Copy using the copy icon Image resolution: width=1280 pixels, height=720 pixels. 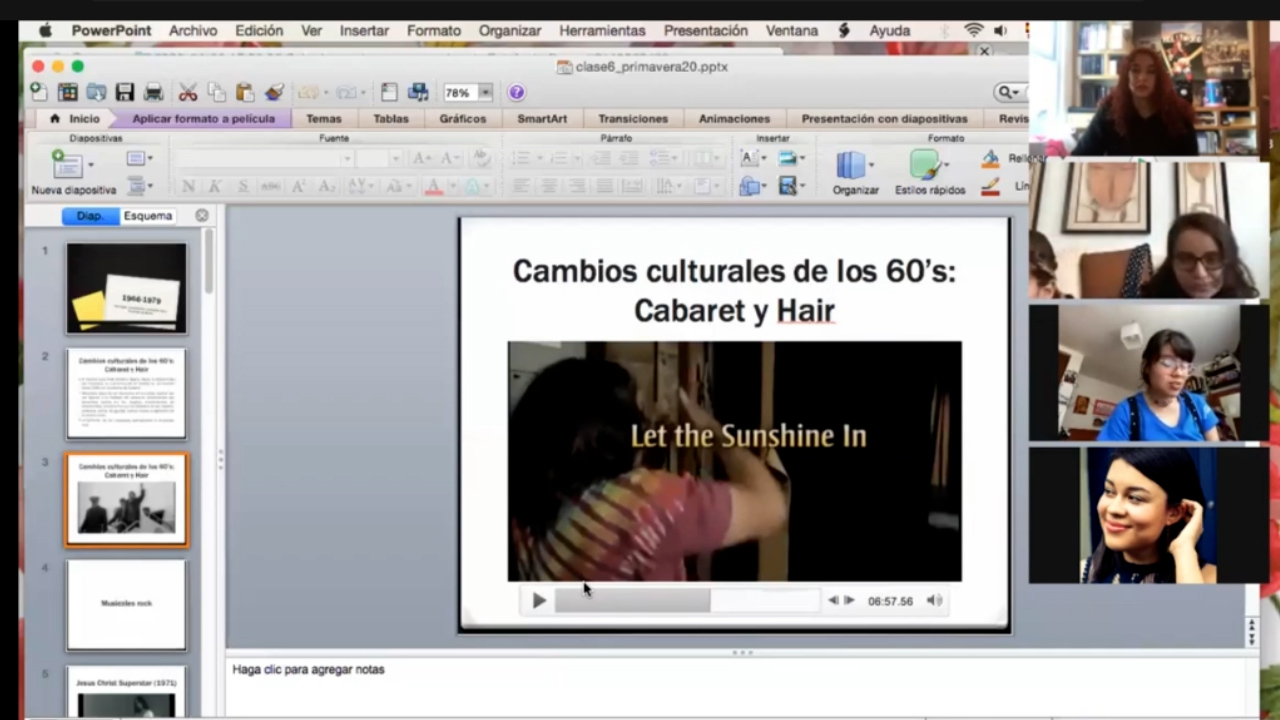(216, 92)
